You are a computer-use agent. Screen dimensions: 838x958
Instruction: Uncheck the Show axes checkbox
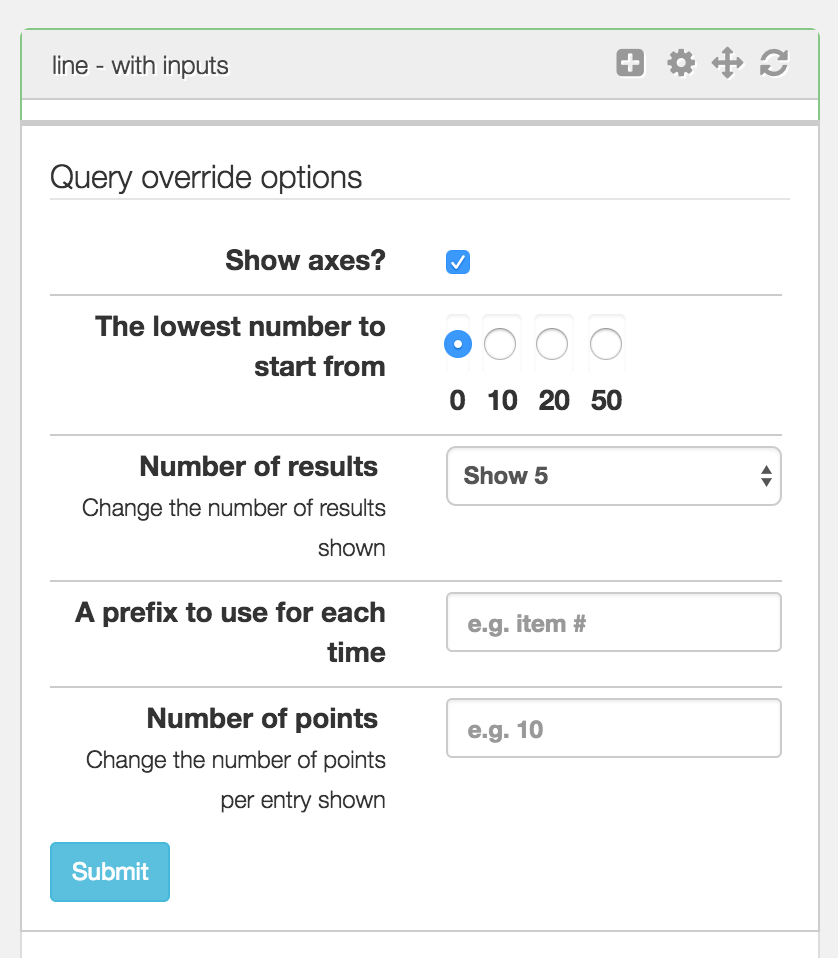tap(458, 262)
